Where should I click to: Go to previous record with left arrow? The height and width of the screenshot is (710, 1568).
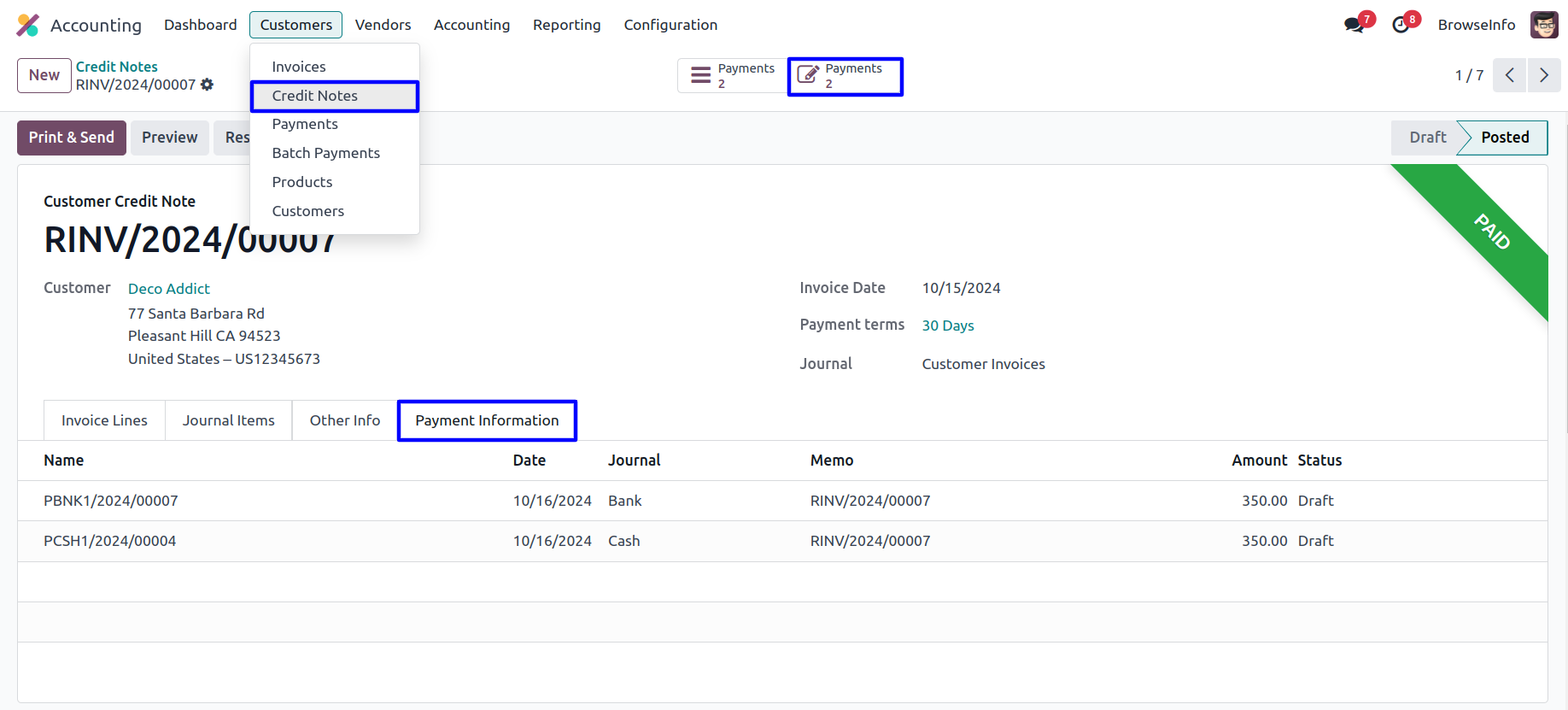pyautogui.click(x=1509, y=75)
